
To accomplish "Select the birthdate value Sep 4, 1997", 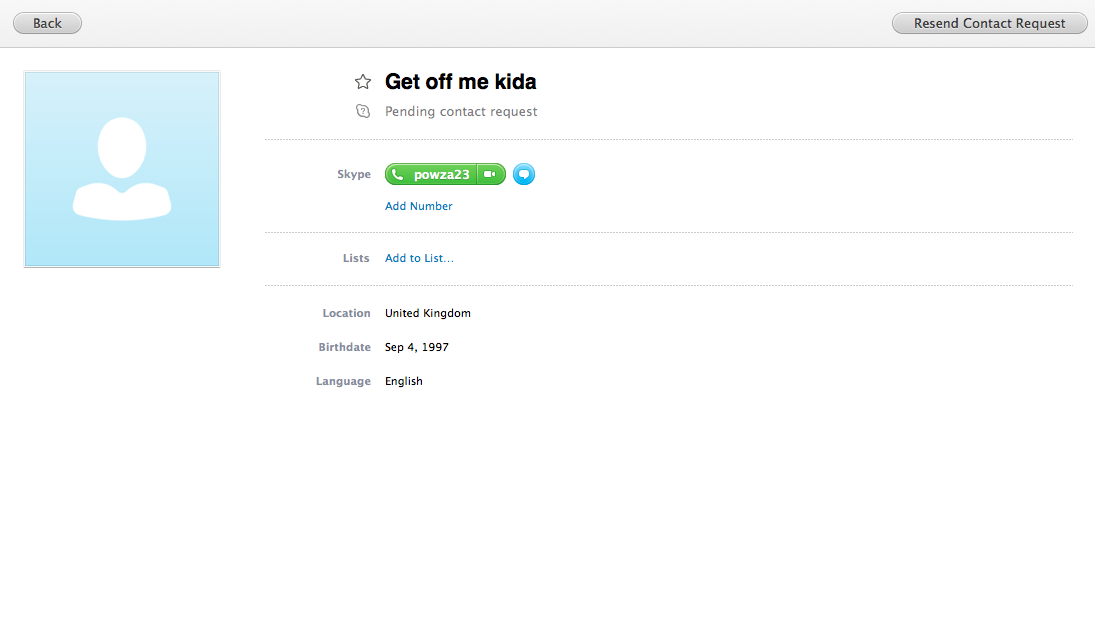I will (x=416, y=347).
